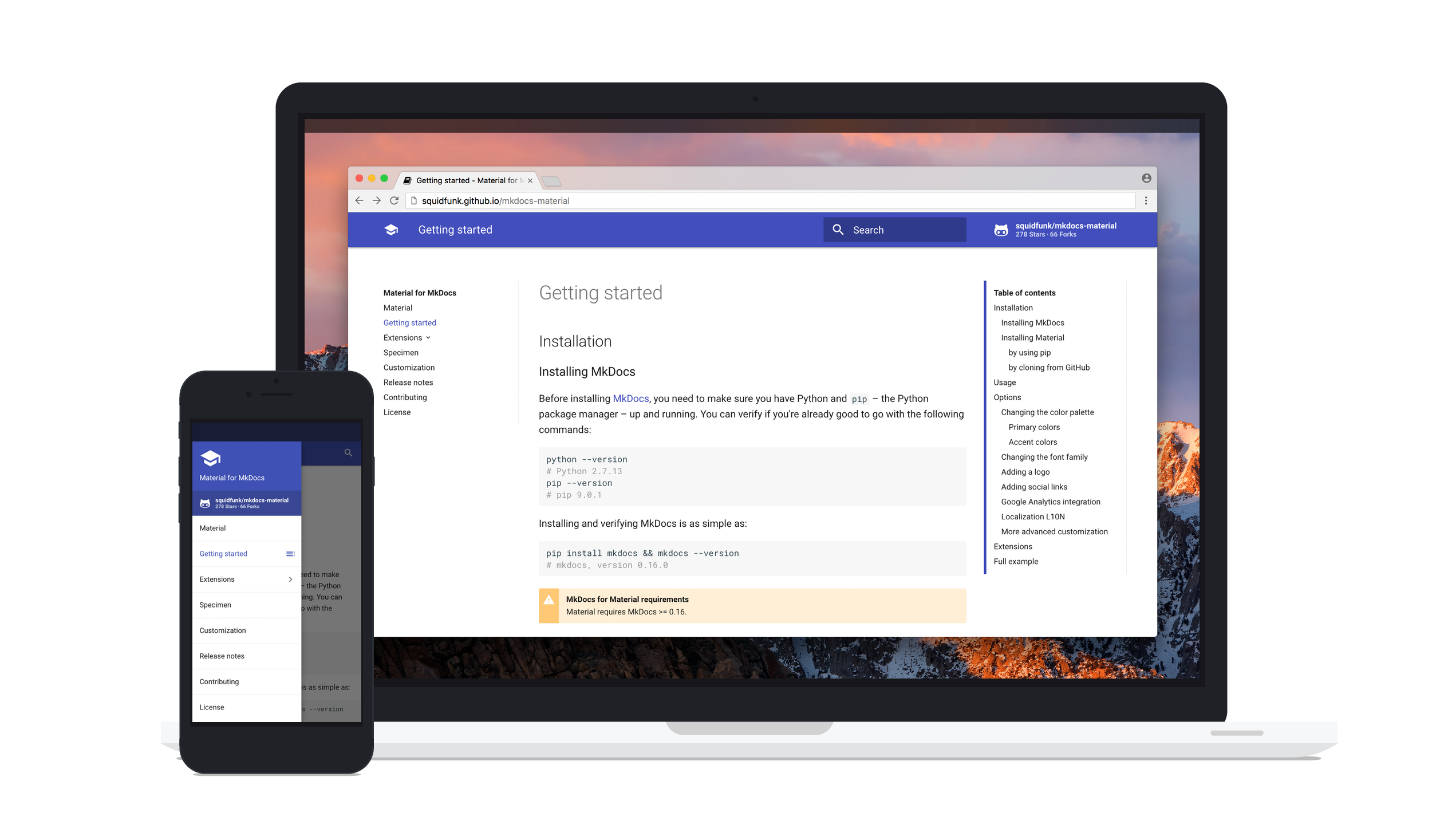Tap the search icon on the mobile header

(348, 453)
